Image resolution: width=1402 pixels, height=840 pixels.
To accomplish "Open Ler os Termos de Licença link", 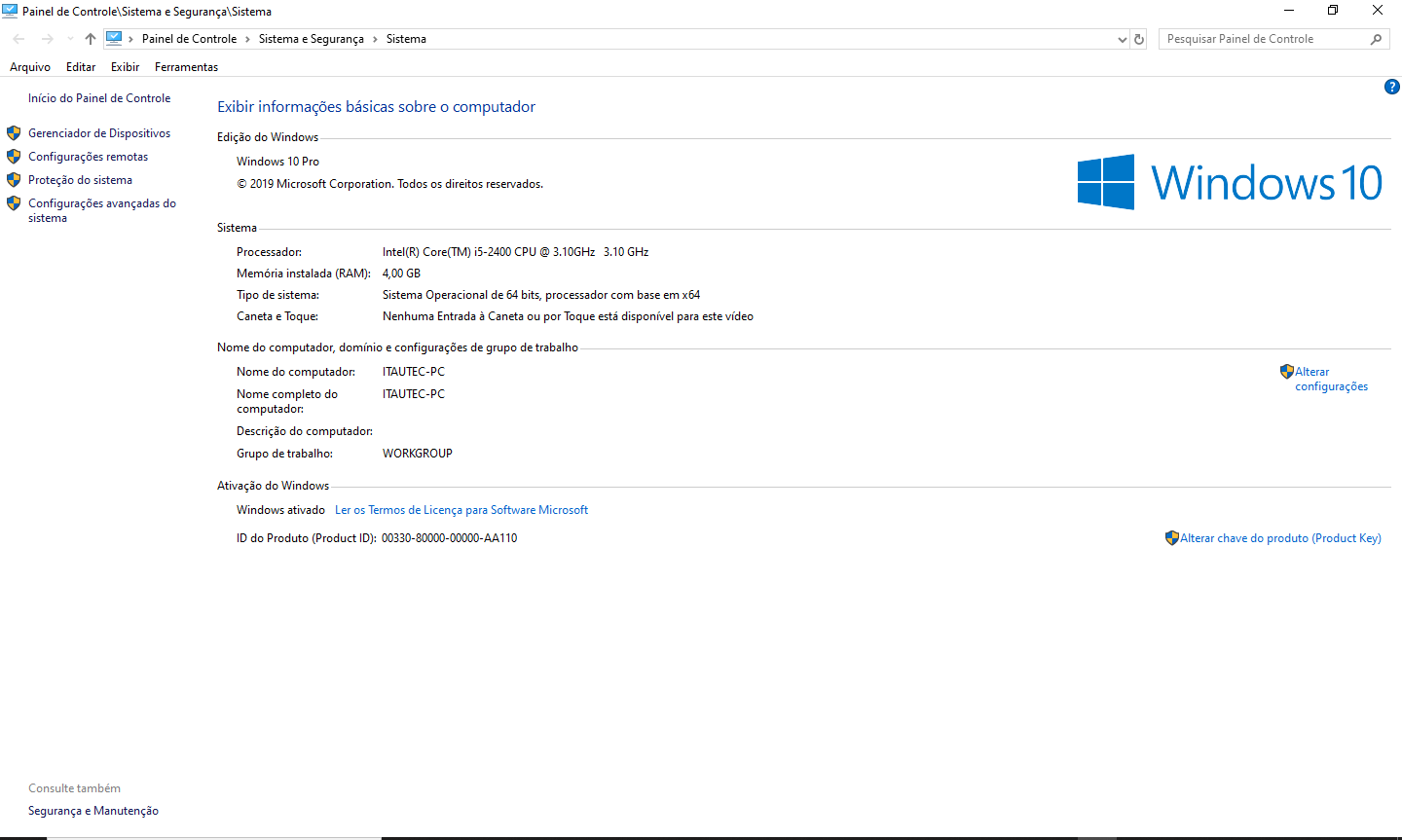I will 461,510.
